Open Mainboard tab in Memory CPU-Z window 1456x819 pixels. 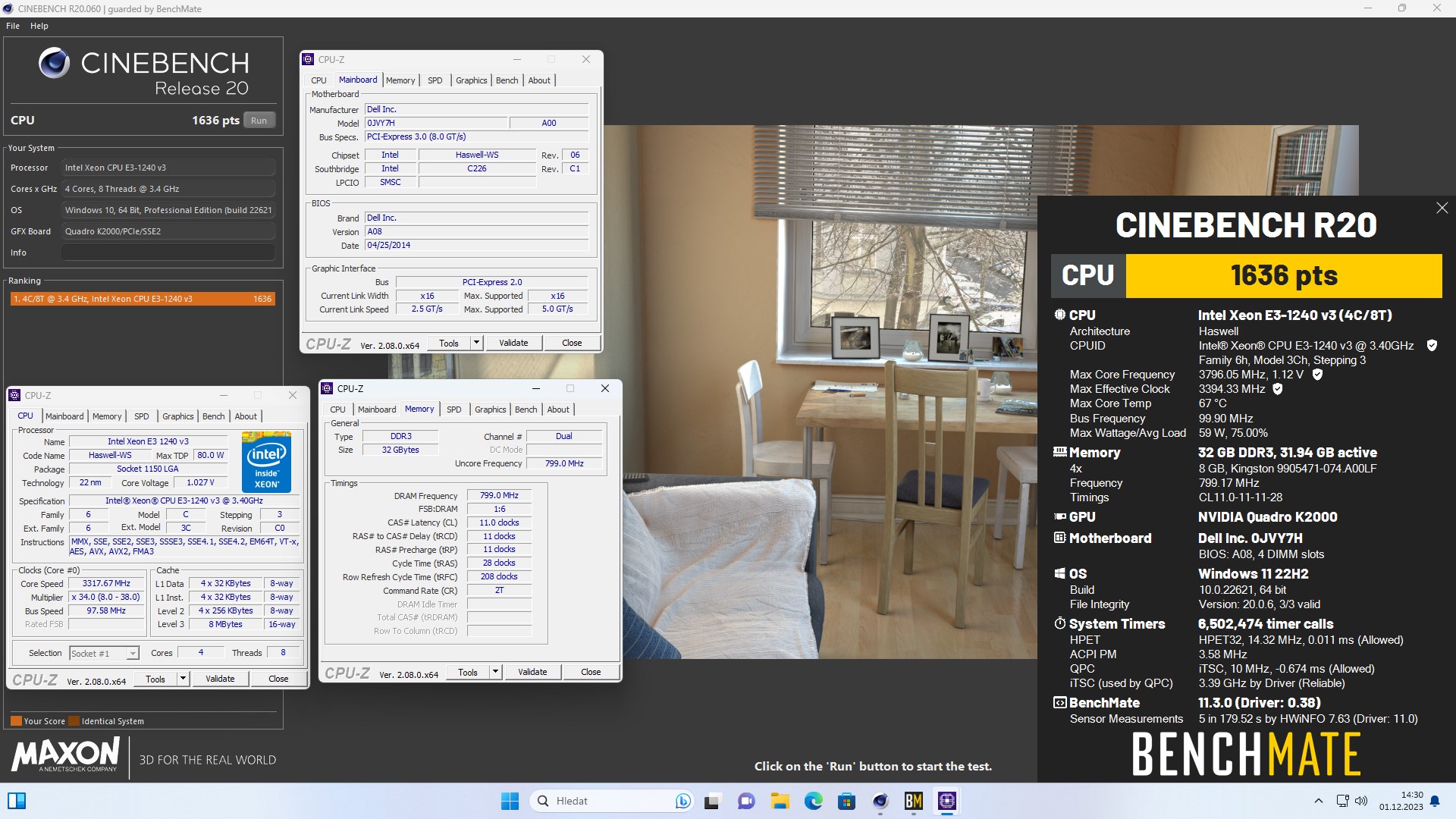click(377, 409)
